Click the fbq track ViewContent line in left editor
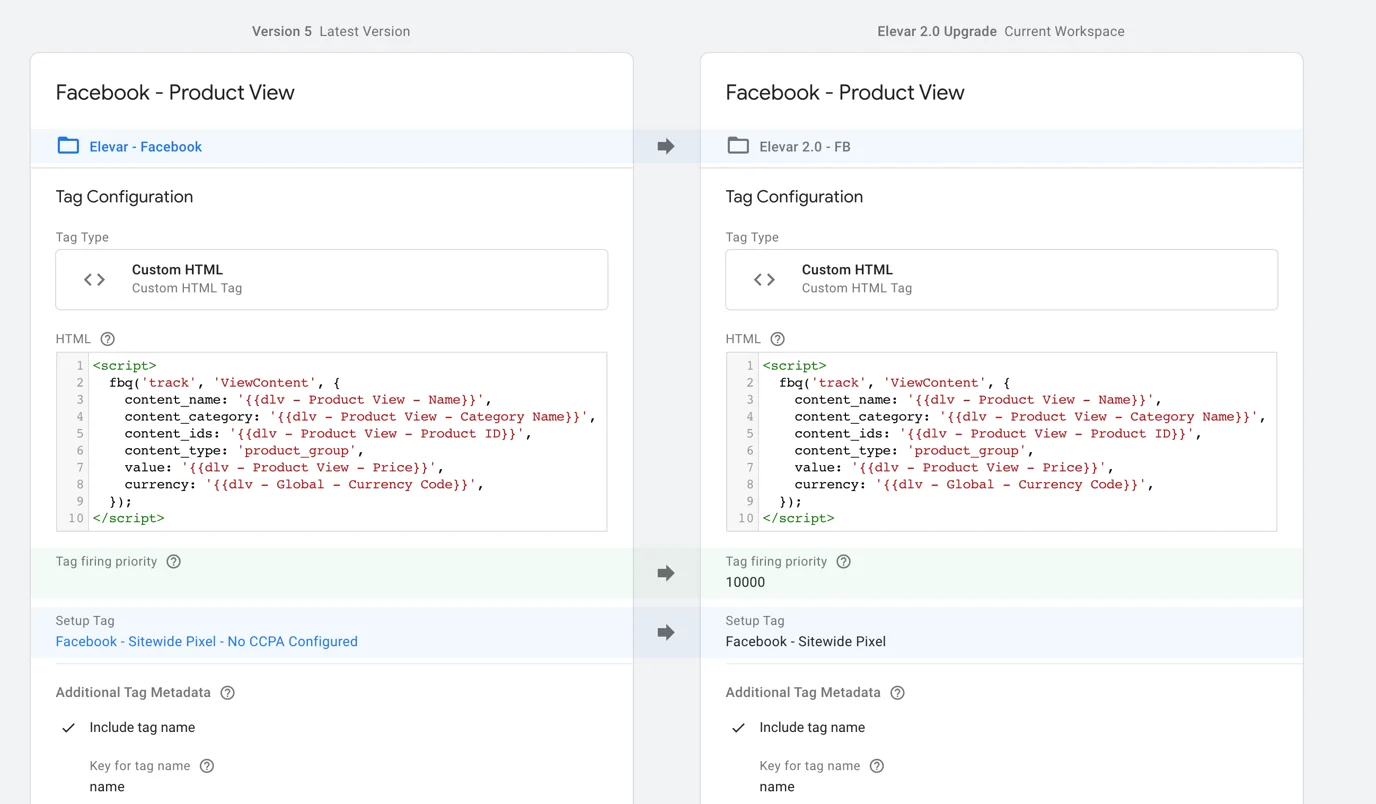This screenshot has height=804, width=1376. [x=224, y=383]
